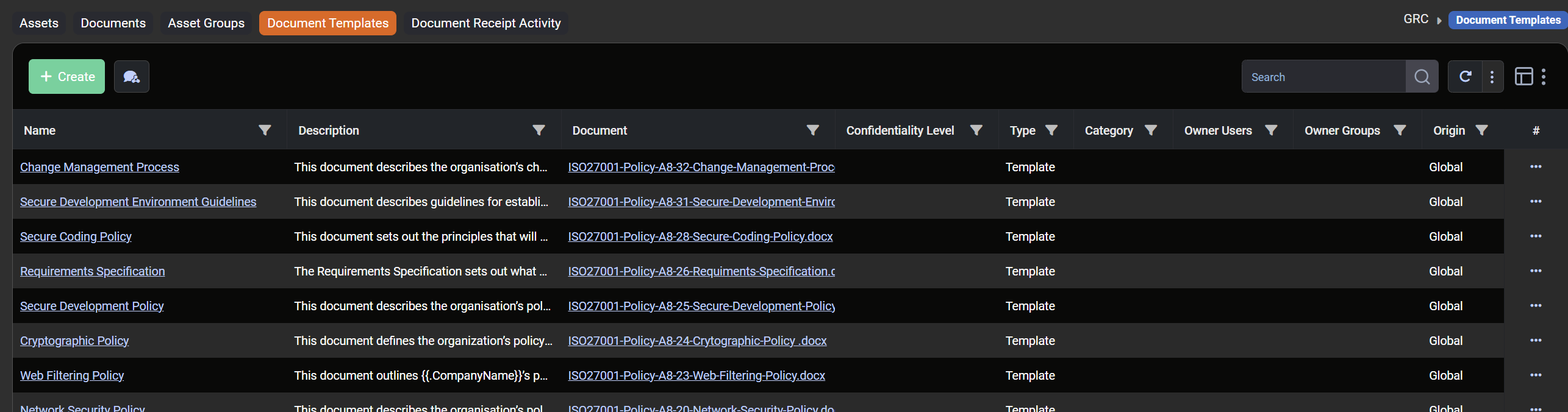The height and width of the screenshot is (412, 1568).
Task: Filter the Owner Groups column
Action: coord(1400,130)
